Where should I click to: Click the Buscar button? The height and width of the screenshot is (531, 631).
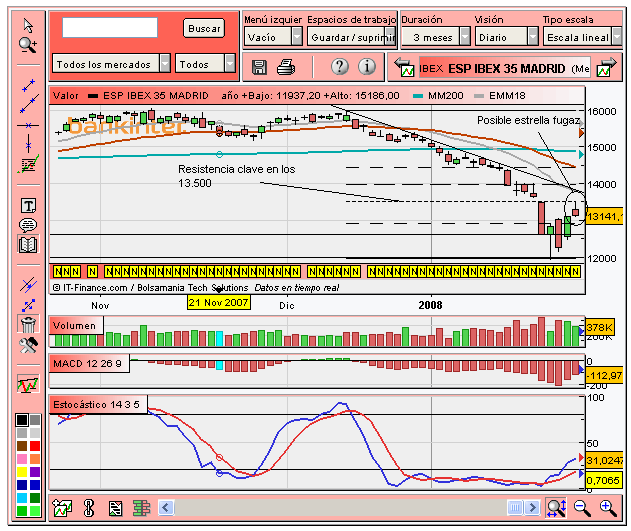[x=204, y=29]
